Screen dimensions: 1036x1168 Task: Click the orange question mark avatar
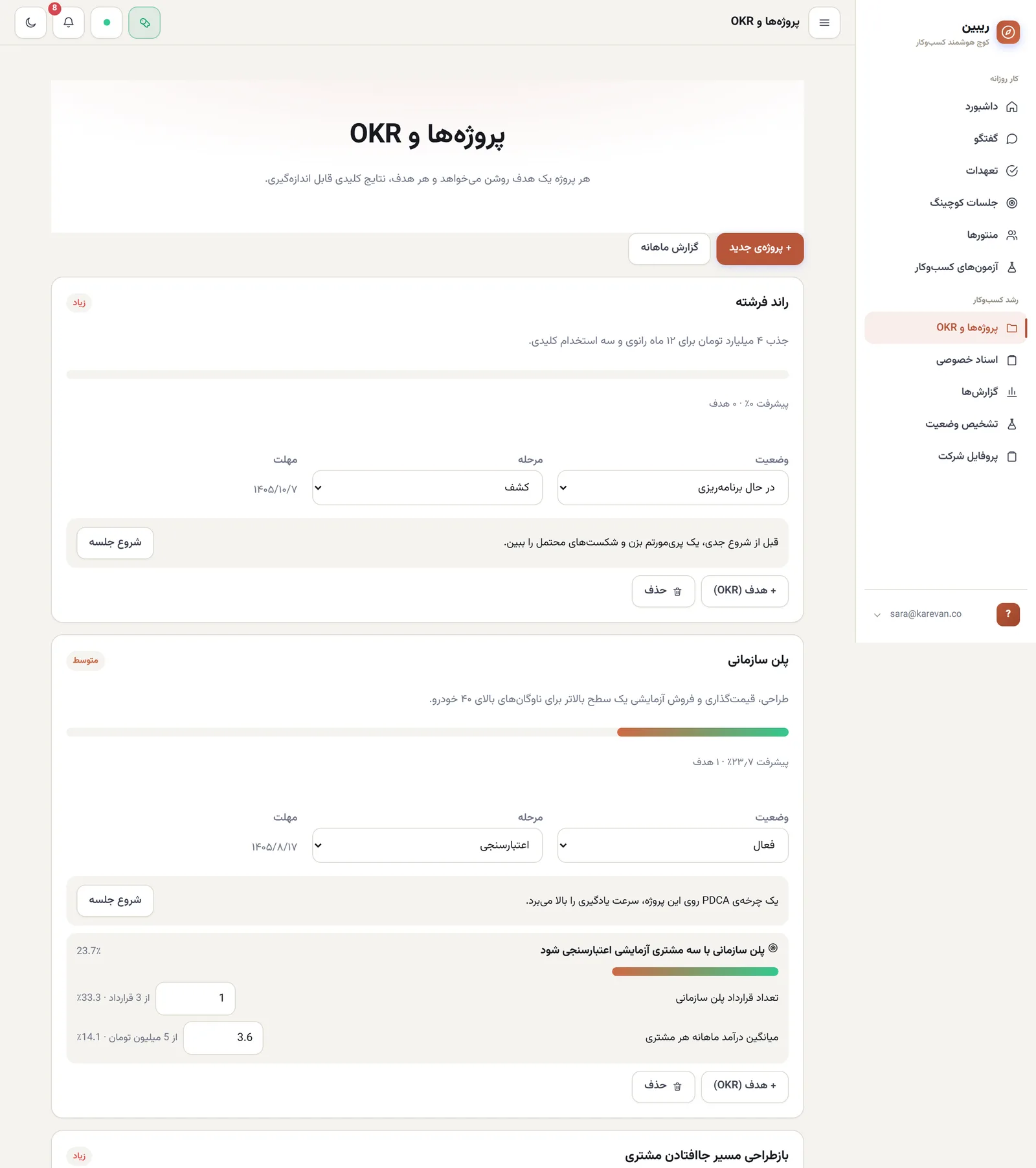pos(1008,614)
